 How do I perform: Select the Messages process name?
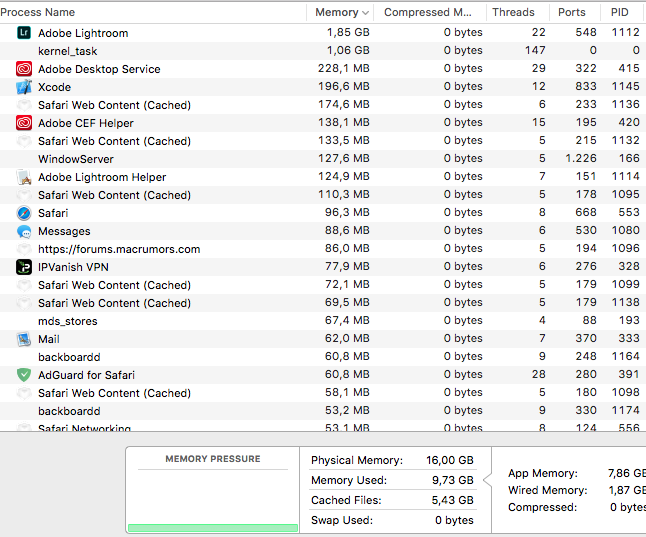pos(64,231)
